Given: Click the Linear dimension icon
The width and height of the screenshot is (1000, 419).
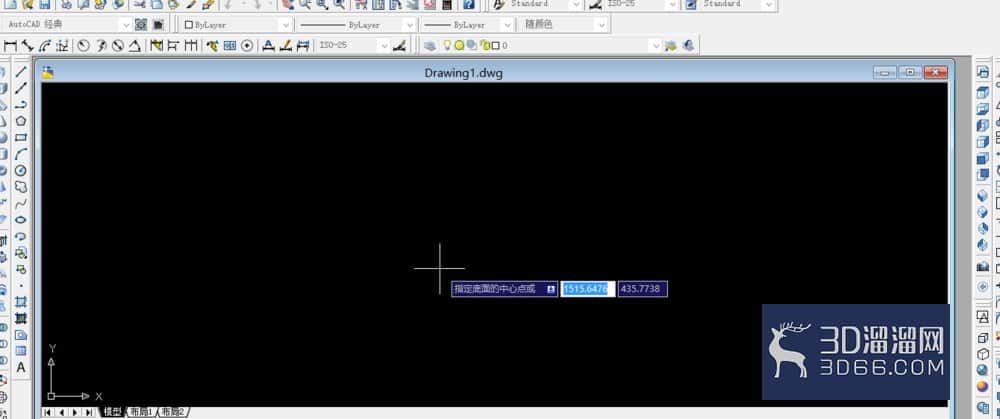Looking at the screenshot, I should pos(10,45).
